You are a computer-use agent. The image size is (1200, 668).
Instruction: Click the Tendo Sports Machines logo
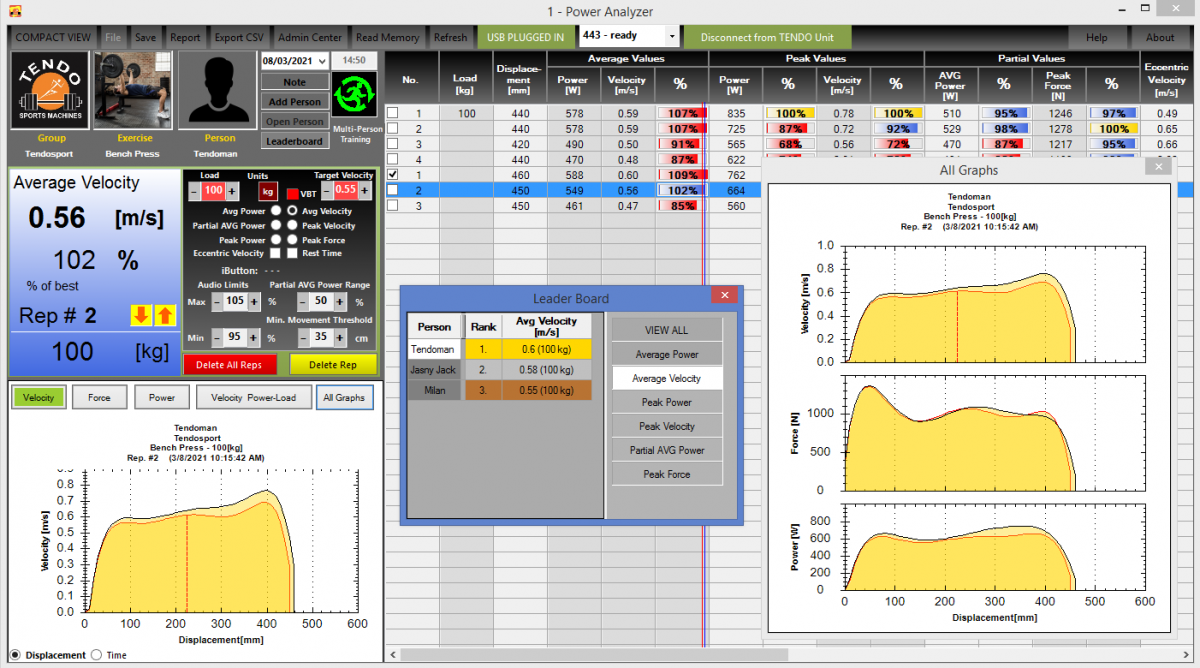point(48,90)
